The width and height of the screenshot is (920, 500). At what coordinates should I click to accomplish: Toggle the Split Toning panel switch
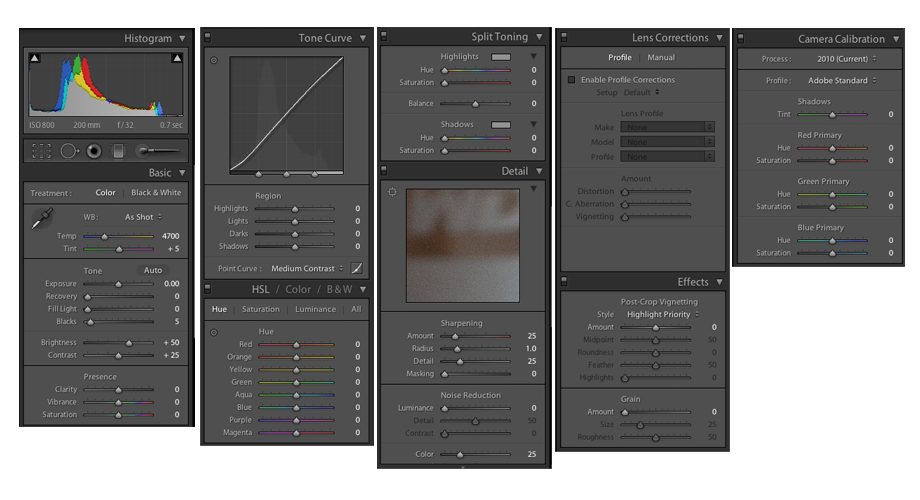[384, 36]
